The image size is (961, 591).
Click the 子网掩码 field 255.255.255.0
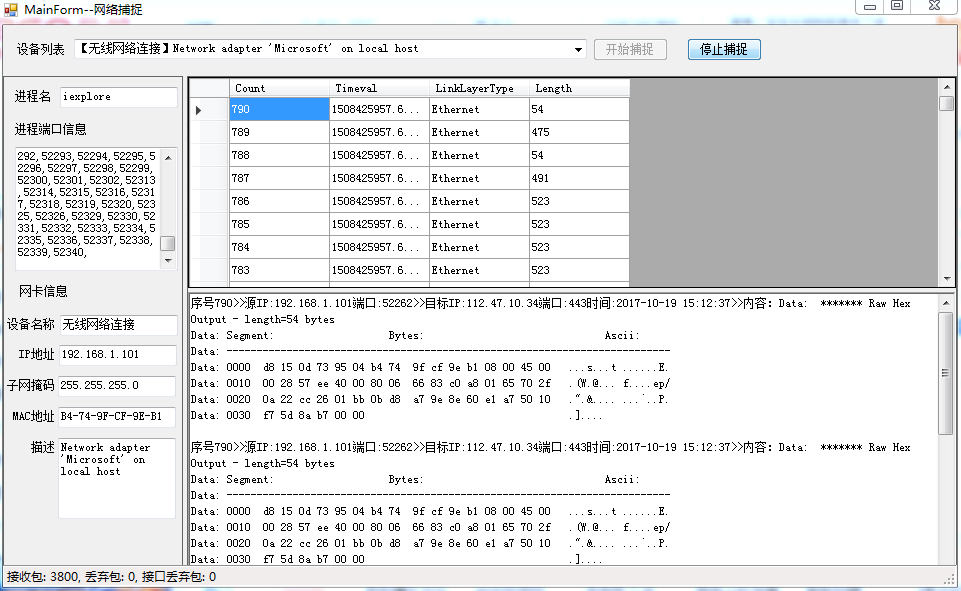pyautogui.click(x=117, y=386)
